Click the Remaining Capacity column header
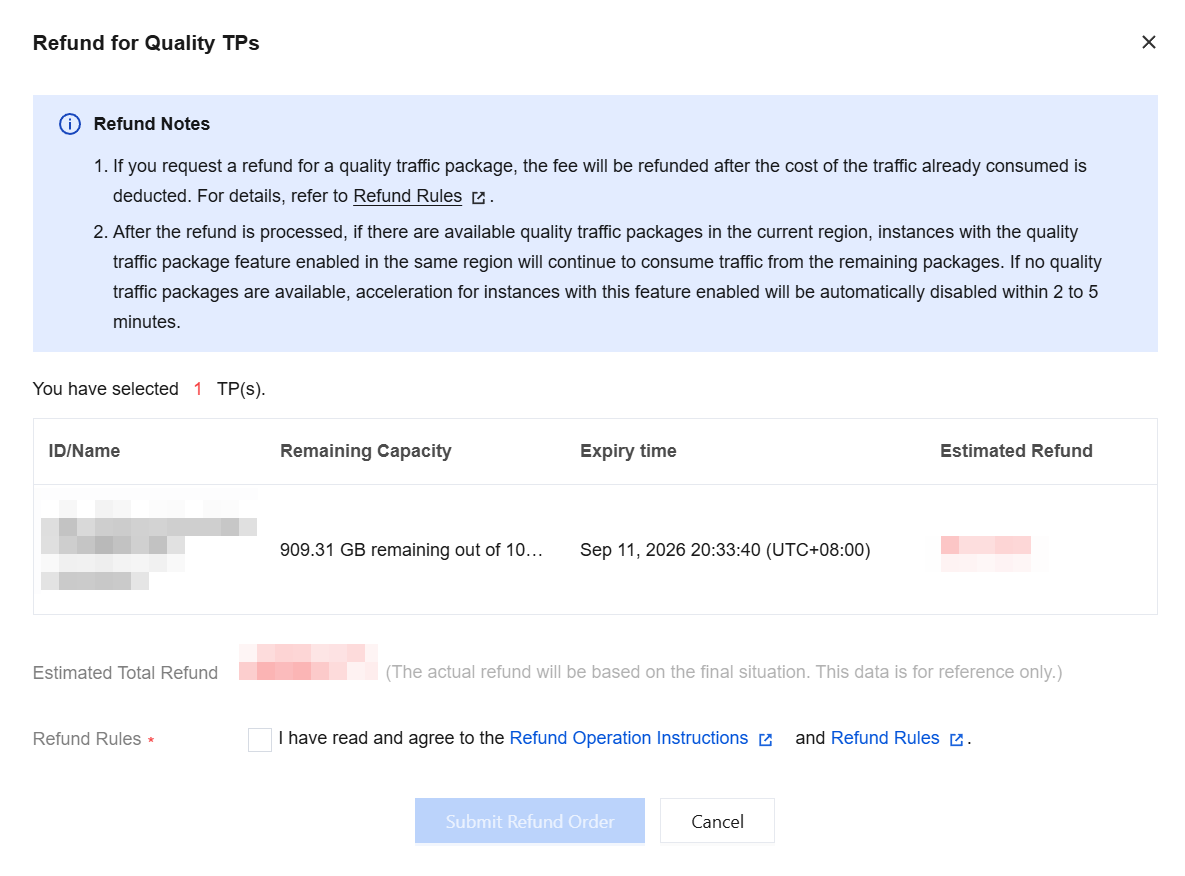 point(366,451)
